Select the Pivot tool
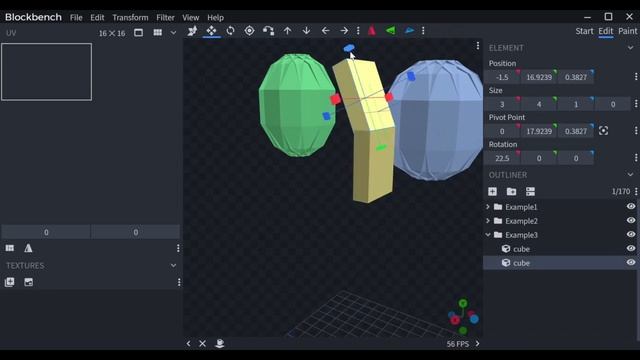 tap(249, 31)
